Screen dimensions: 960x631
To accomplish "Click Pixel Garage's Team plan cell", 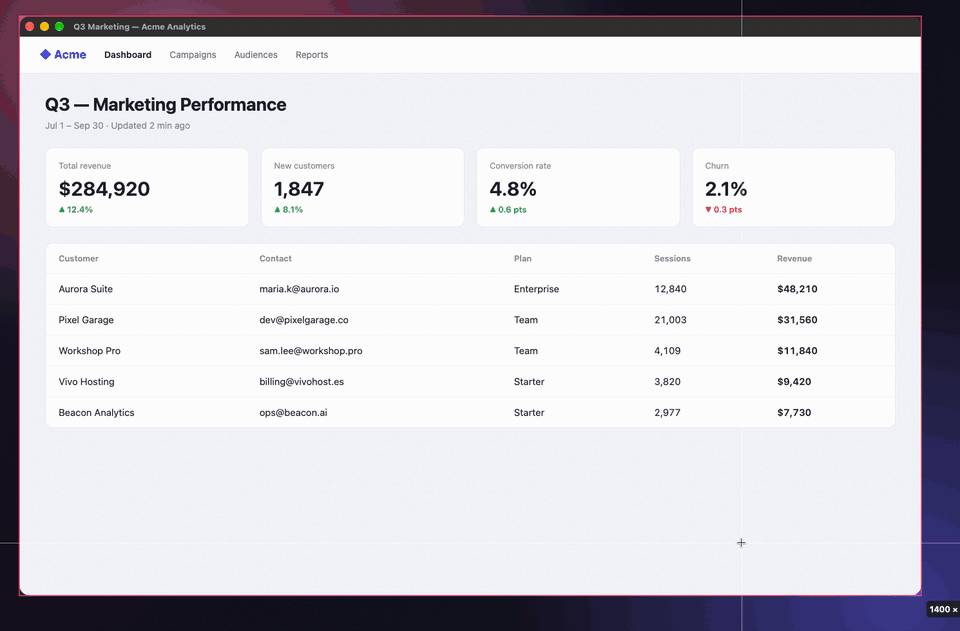I will (526, 320).
